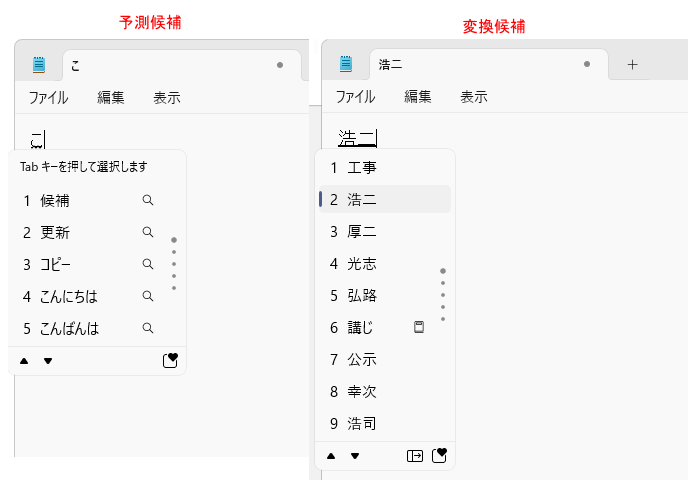
Task: Search web for candidate コピー
Action: pyautogui.click(x=148, y=264)
